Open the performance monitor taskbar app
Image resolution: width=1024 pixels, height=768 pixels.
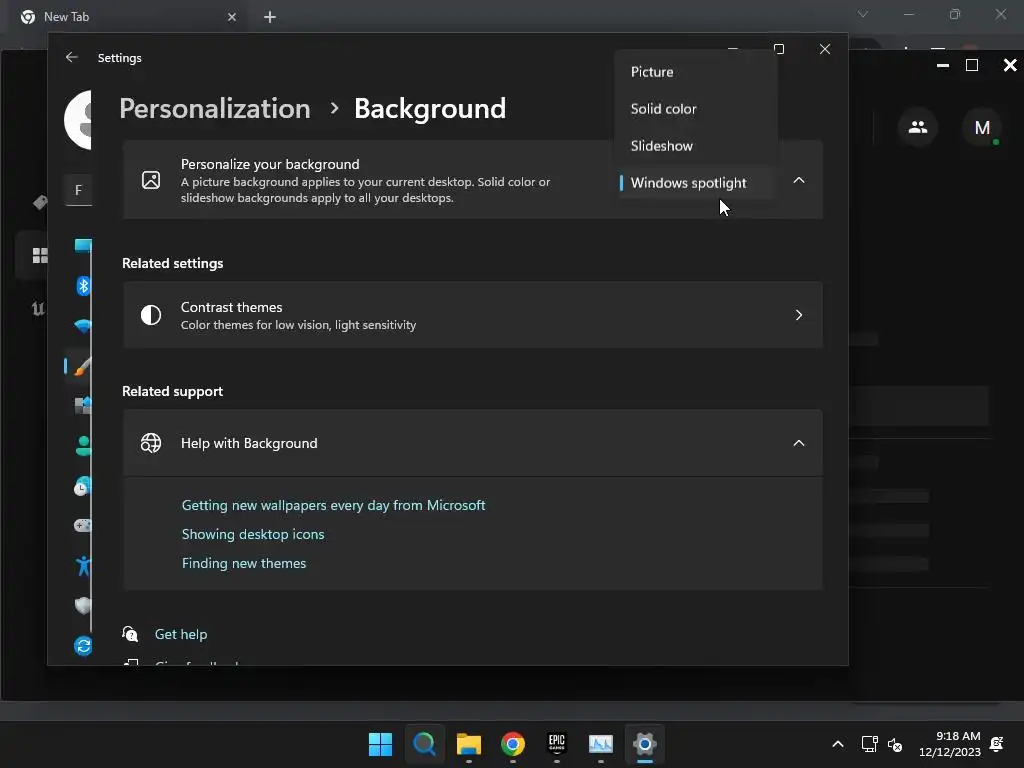click(601, 744)
